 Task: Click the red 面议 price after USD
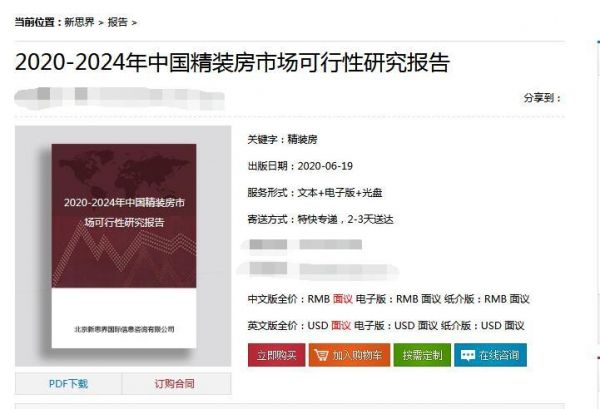point(341,326)
